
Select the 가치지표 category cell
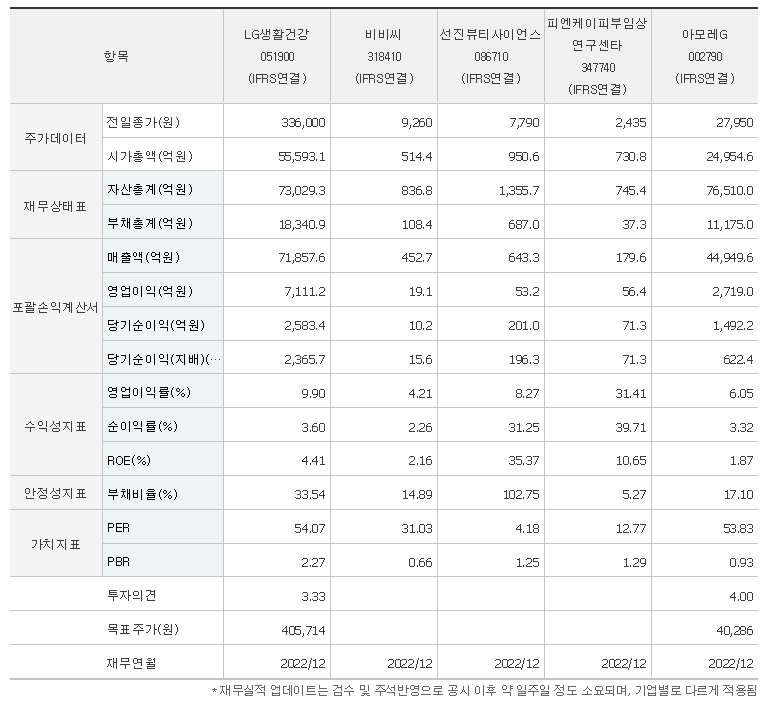point(55,544)
